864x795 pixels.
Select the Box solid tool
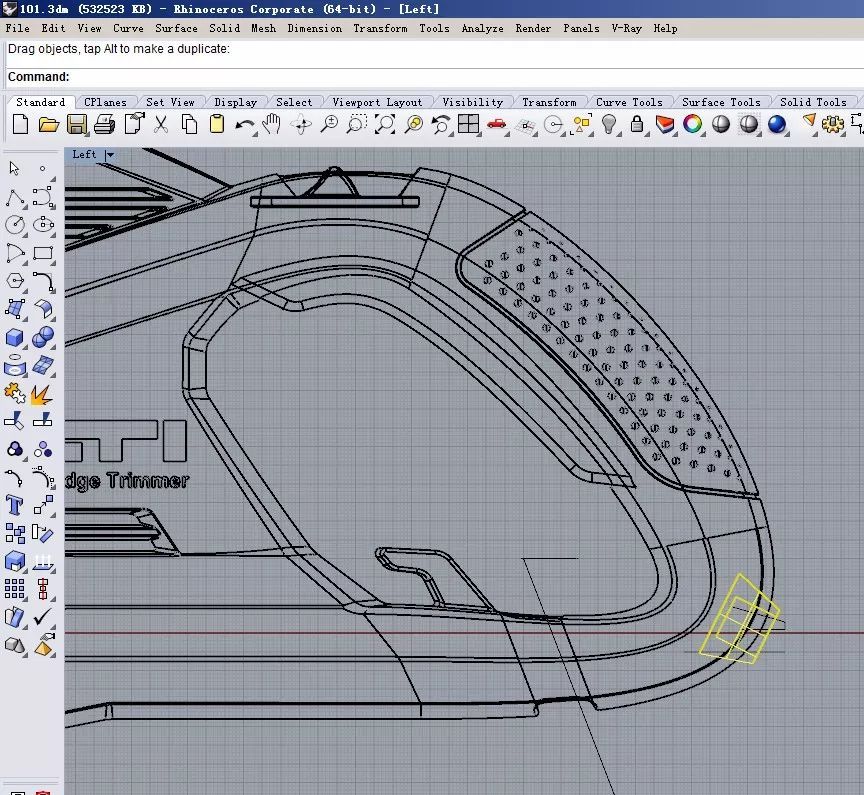click(15, 337)
